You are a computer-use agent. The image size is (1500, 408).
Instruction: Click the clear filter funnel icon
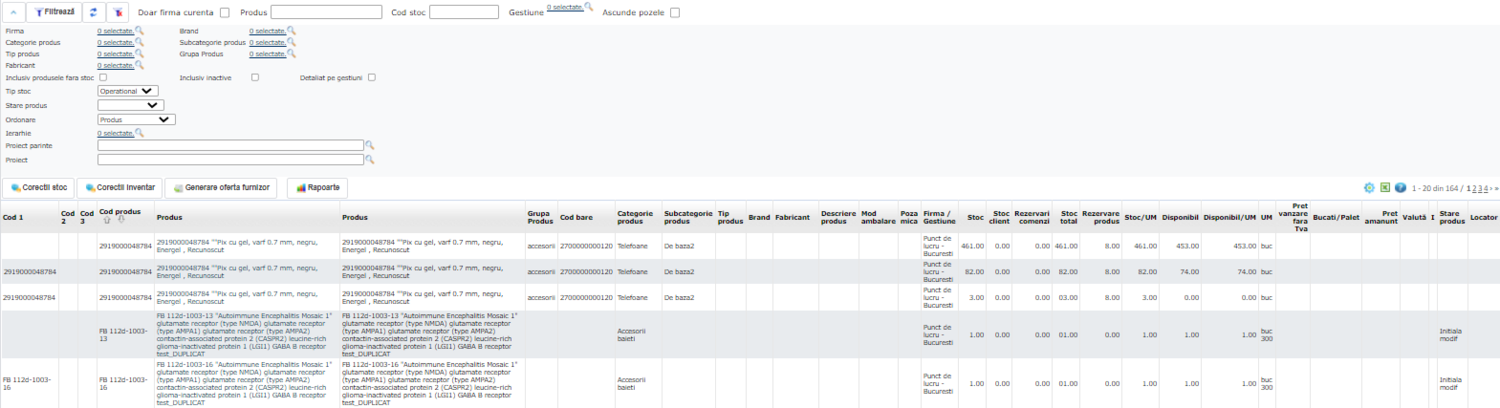[x=117, y=12]
